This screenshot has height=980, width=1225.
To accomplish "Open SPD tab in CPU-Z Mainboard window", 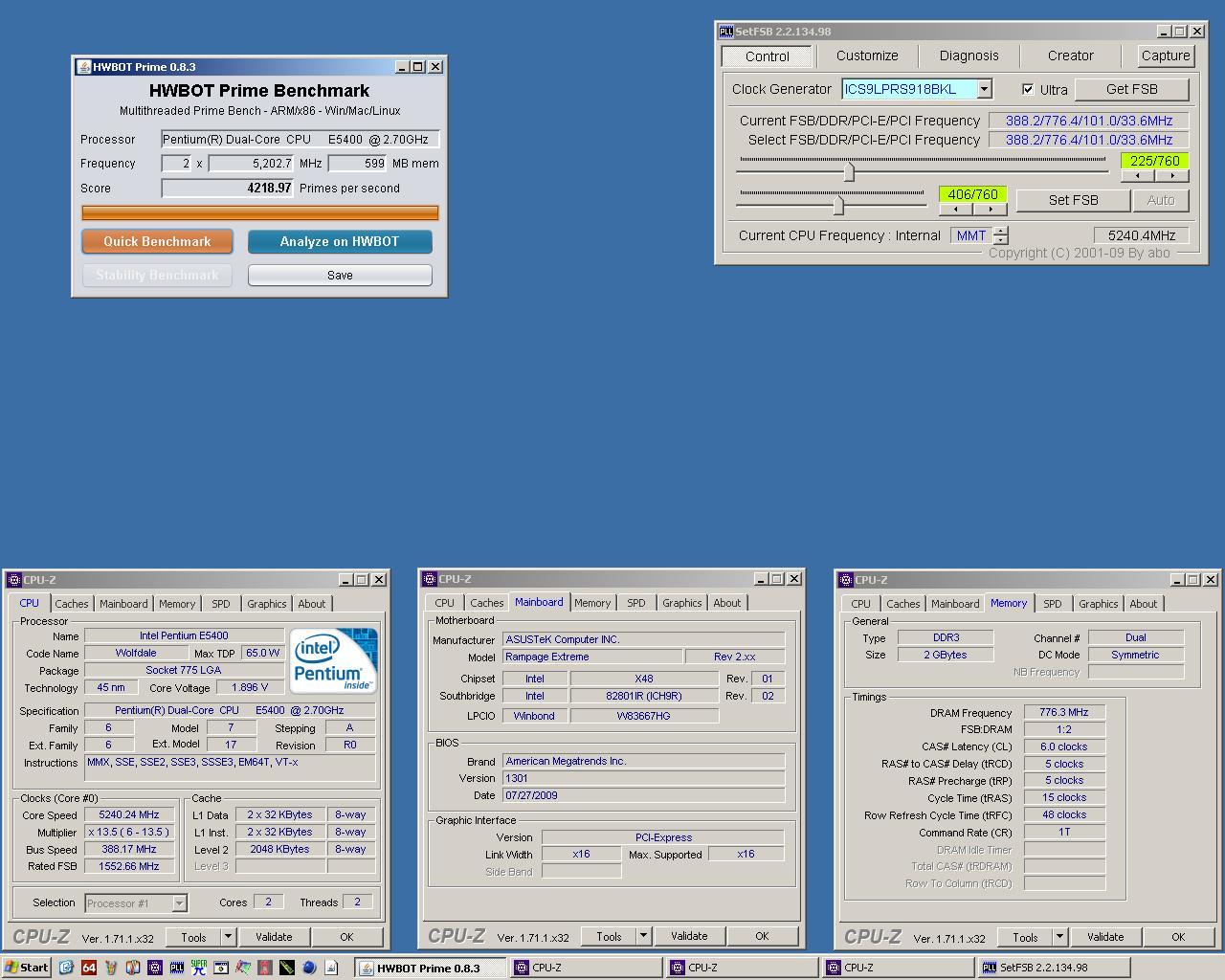I will point(636,603).
